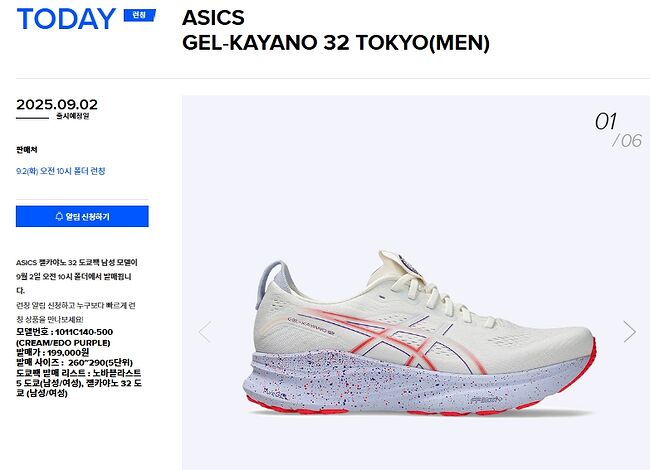The height and width of the screenshot is (470, 650).
Task: Click the ASICS brand heading
Action: (x=213, y=17)
